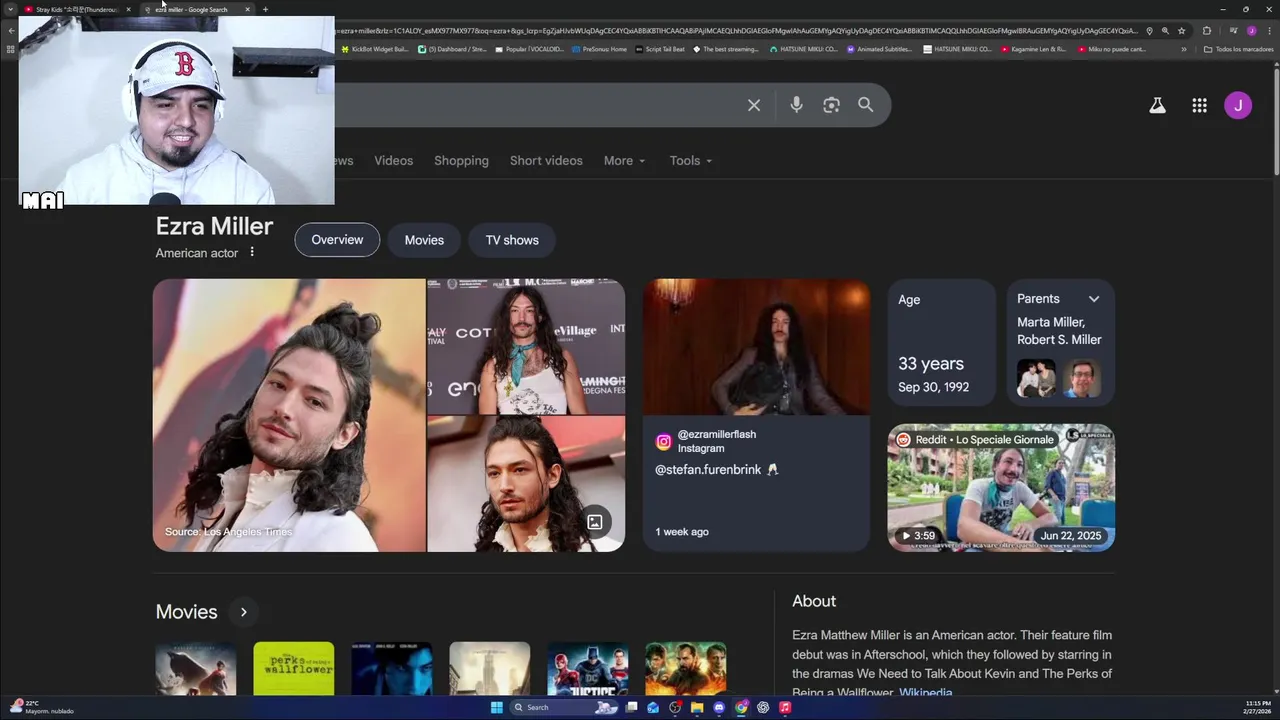Switch to the Videos results tab
Viewport: 1280px width, 720px height.
pyautogui.click(x=393, y=161)
